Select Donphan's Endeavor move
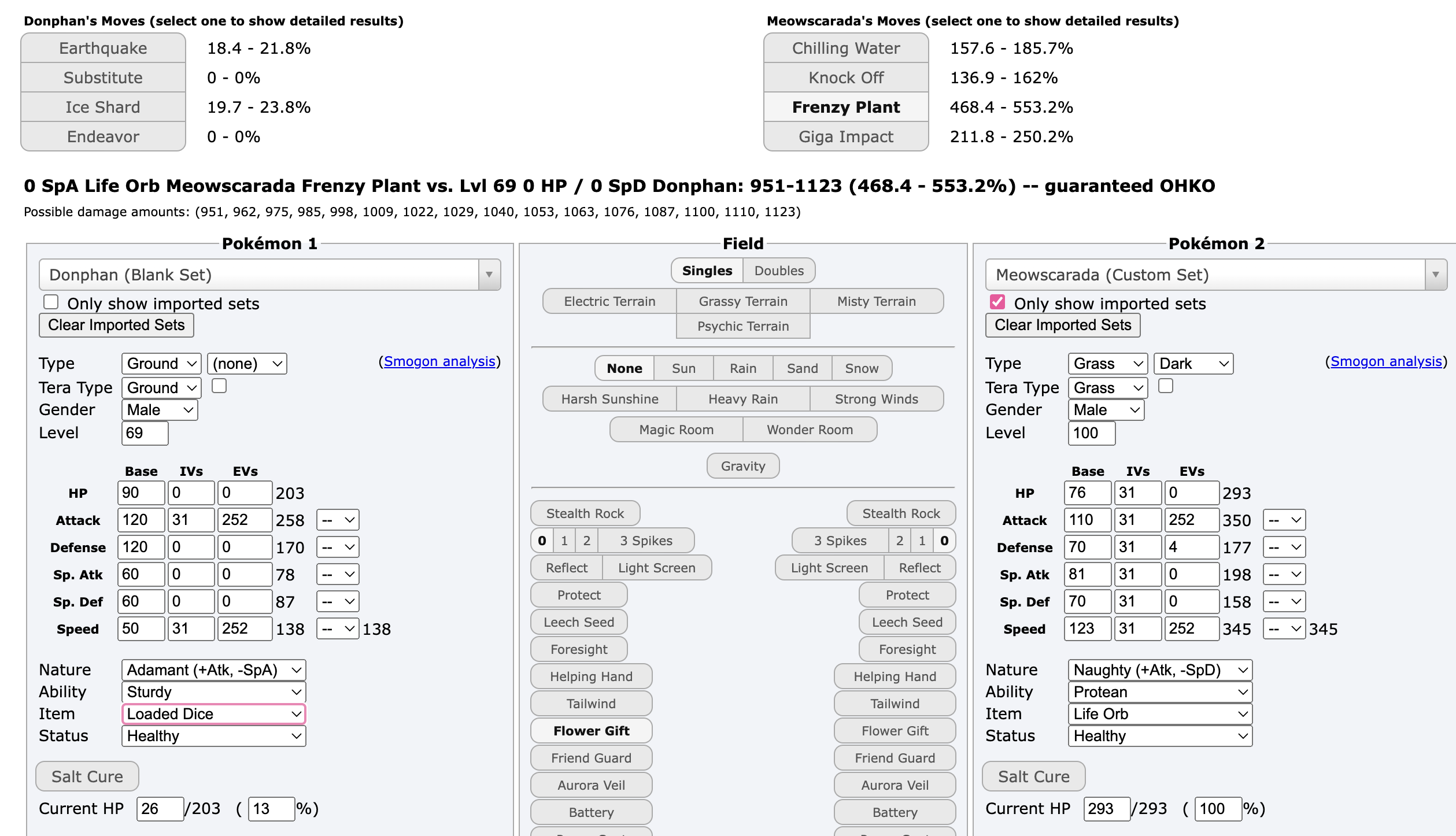Viewport: 1456px width, 836px height. (103, 136)
